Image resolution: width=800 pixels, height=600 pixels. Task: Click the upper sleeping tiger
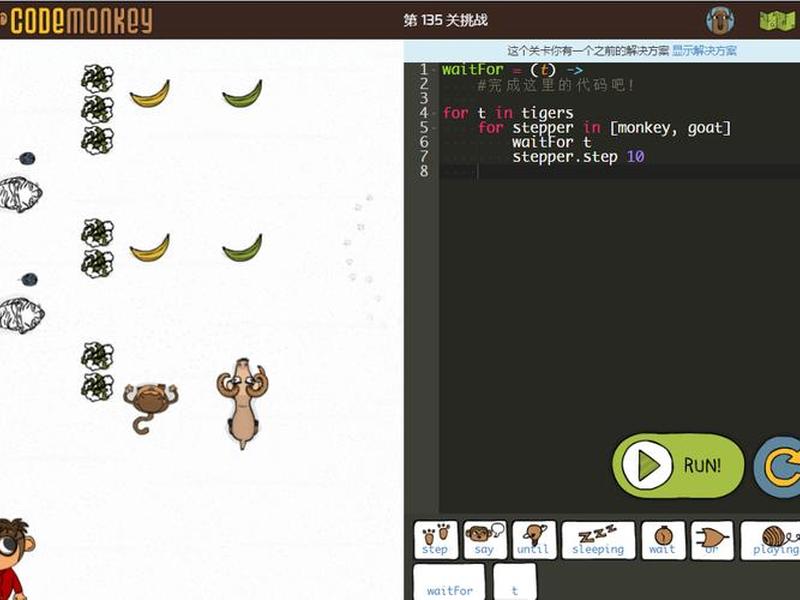(x=20, y=194)
